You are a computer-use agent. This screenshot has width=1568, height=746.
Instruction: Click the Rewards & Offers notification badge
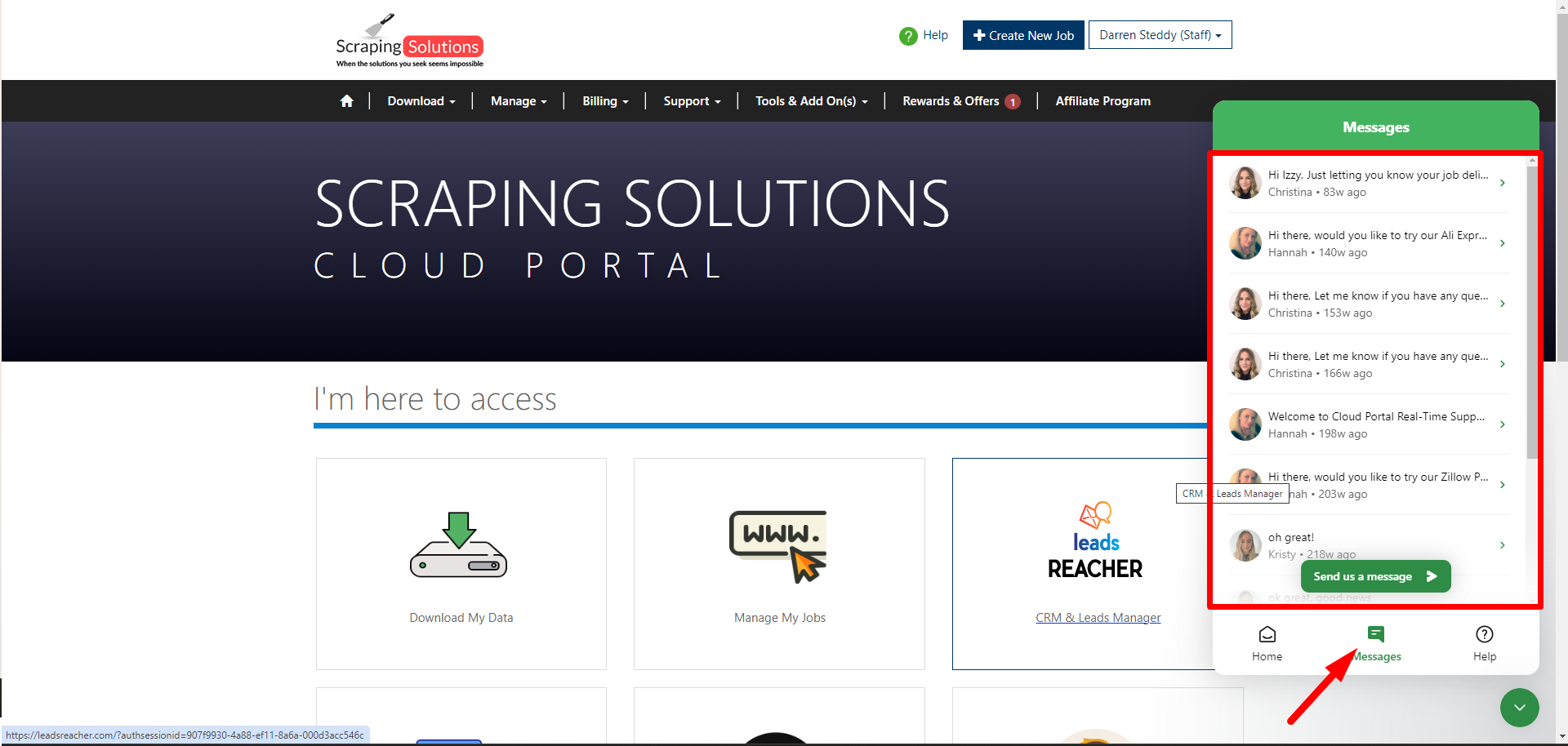(1013, 102)
